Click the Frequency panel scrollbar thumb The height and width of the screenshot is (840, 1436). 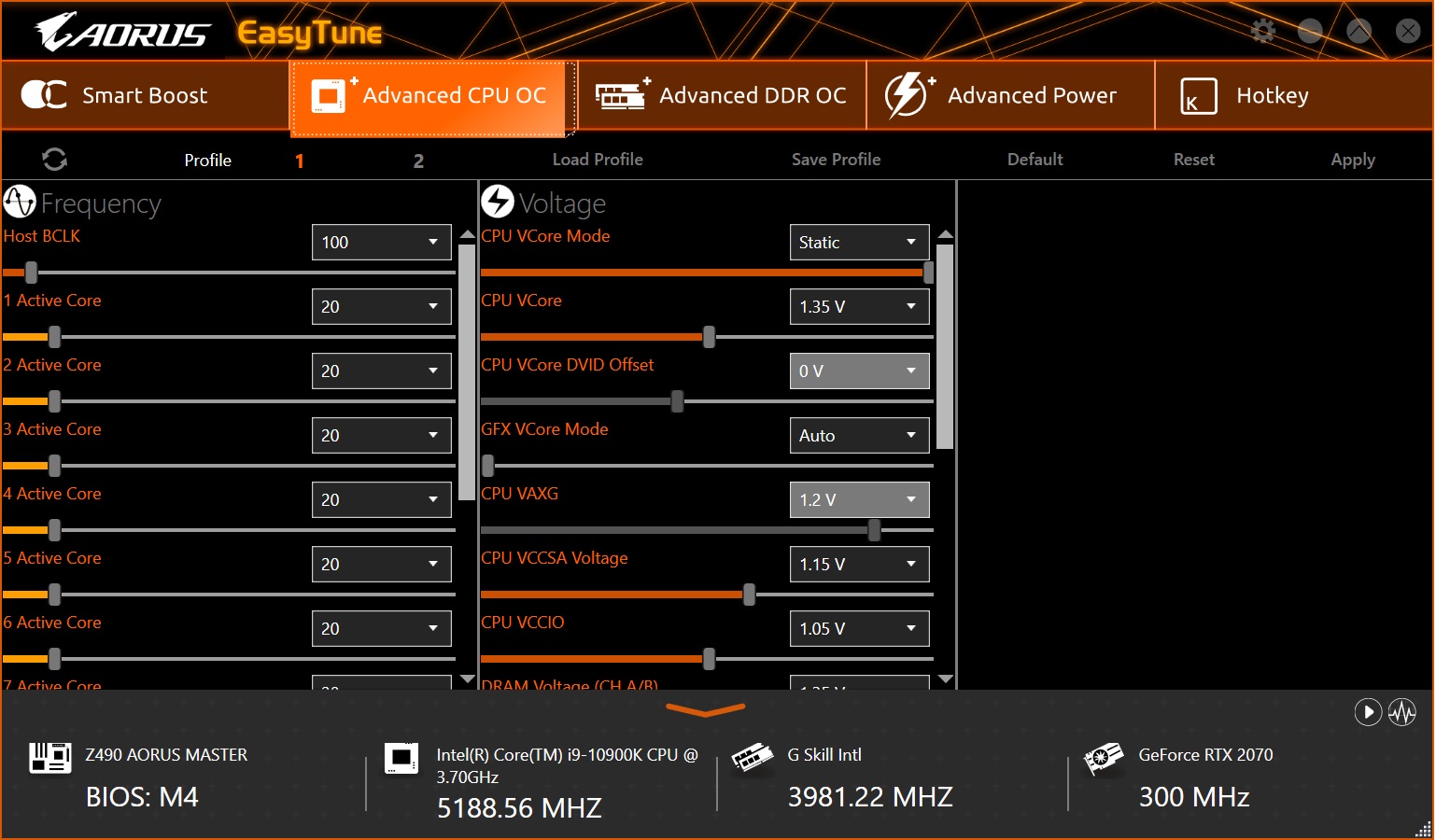click(x=467, y=371)
